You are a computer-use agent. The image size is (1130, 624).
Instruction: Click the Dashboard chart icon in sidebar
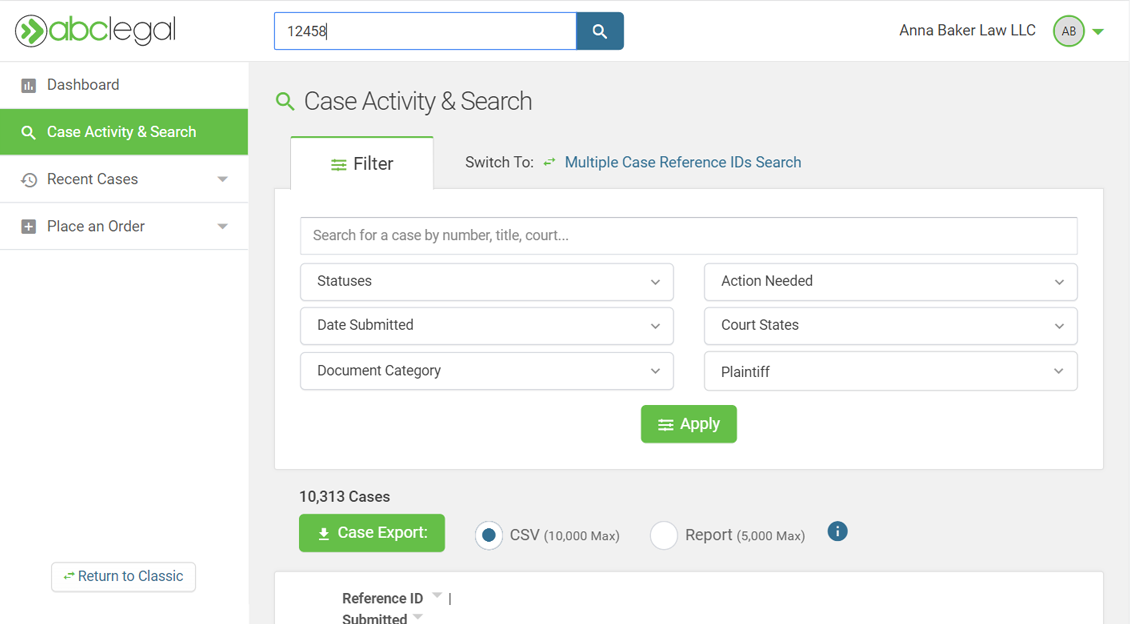29,86
